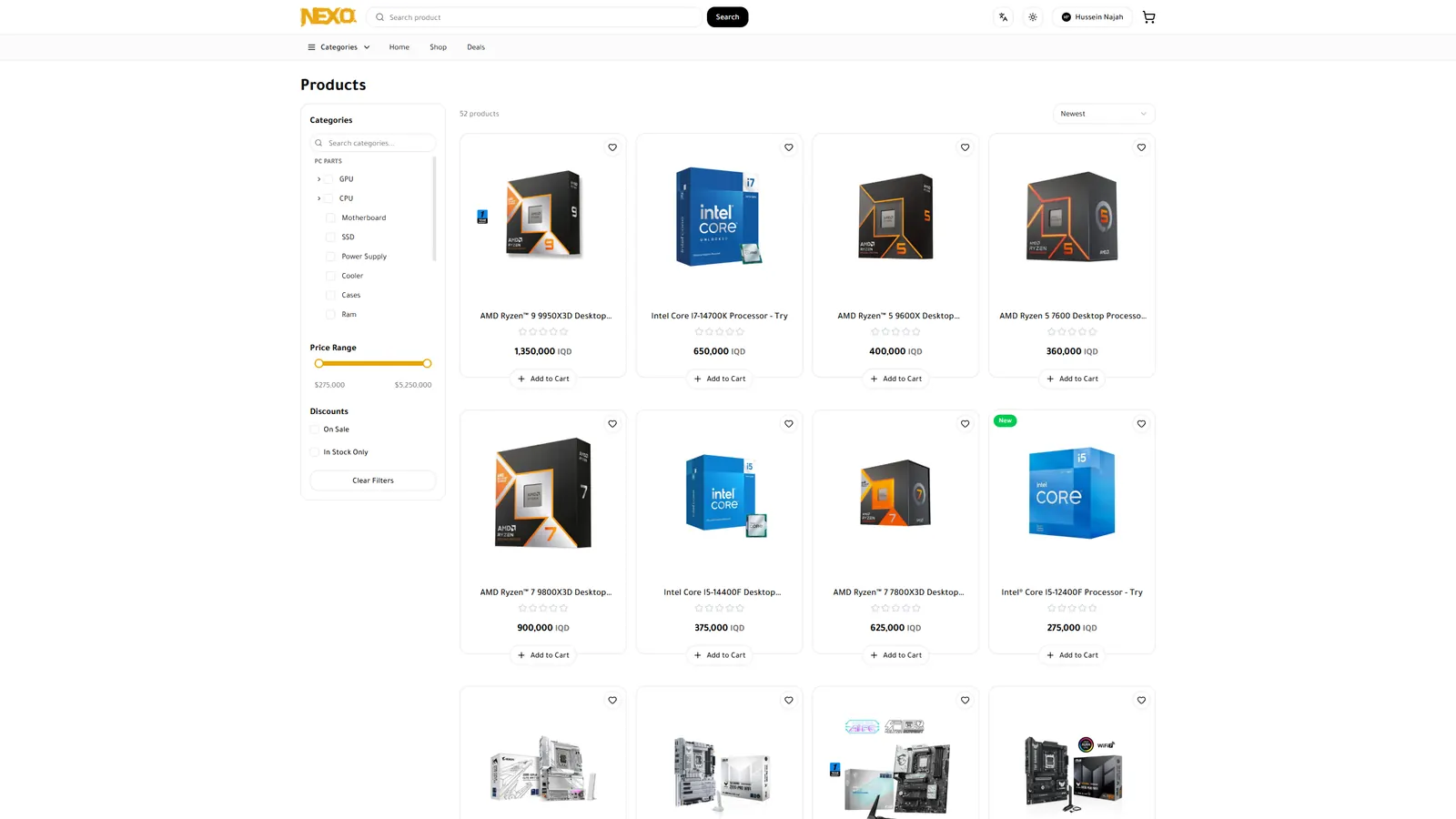Screen dimensions: 1456x819
Task: Open the shopping cart icon
Action: click(1148, 17)
